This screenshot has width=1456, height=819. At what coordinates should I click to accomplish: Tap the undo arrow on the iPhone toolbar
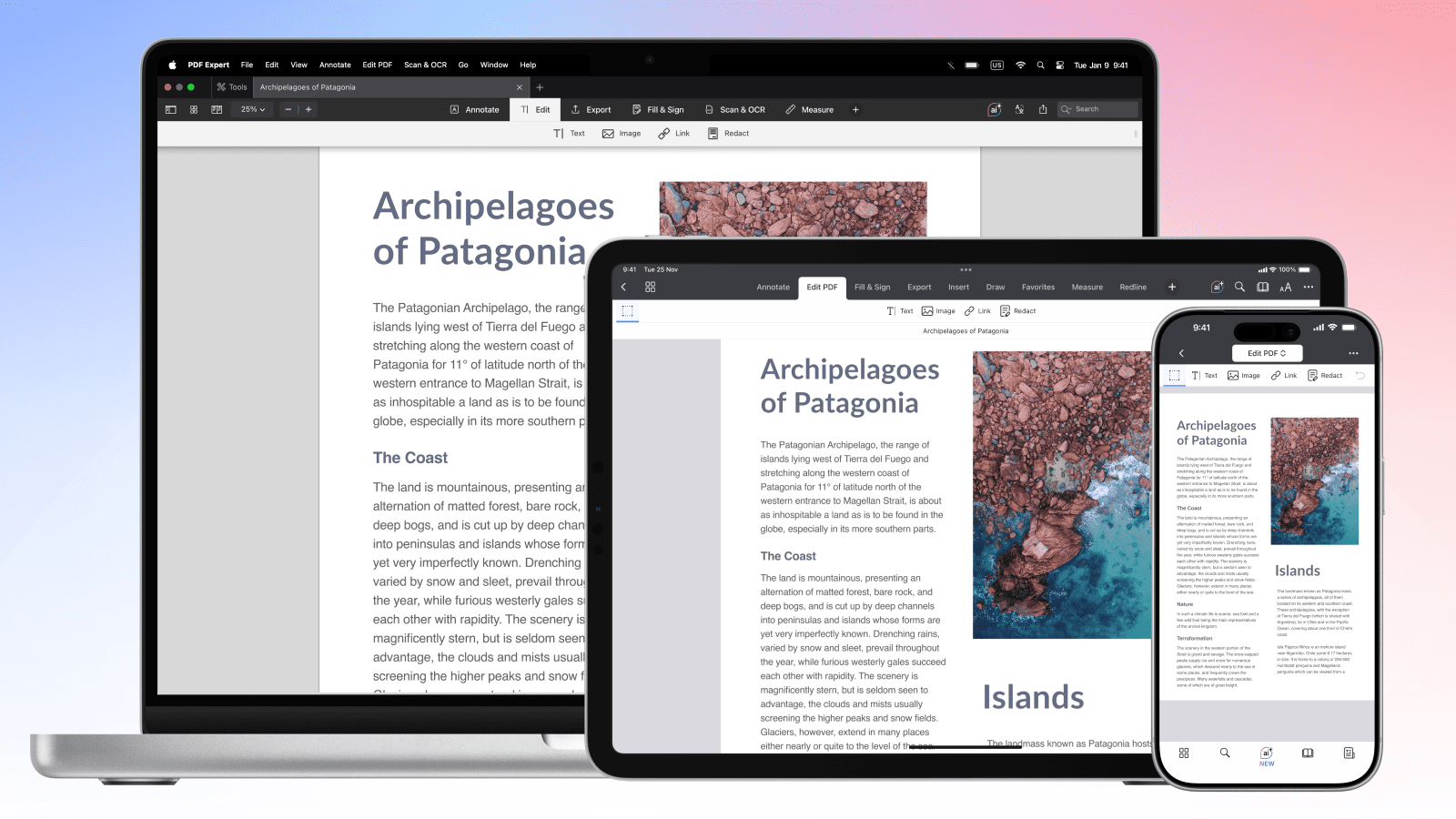click(1360, 376)
